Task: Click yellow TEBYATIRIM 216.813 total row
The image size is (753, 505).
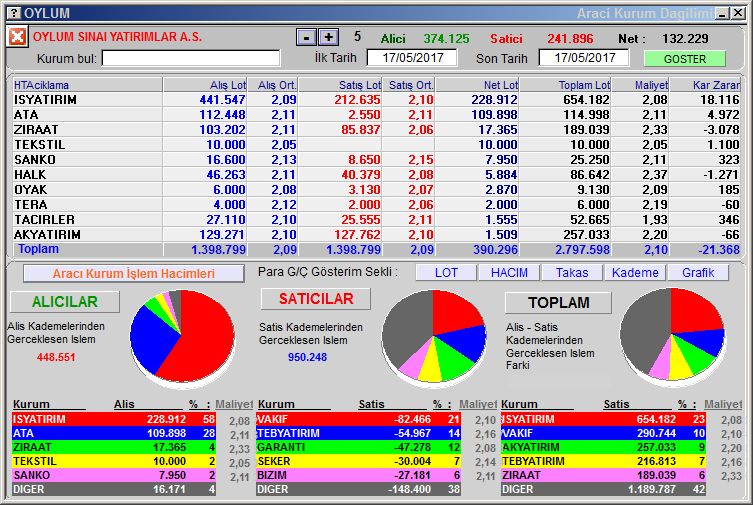Action: click(x=603, y=461)
